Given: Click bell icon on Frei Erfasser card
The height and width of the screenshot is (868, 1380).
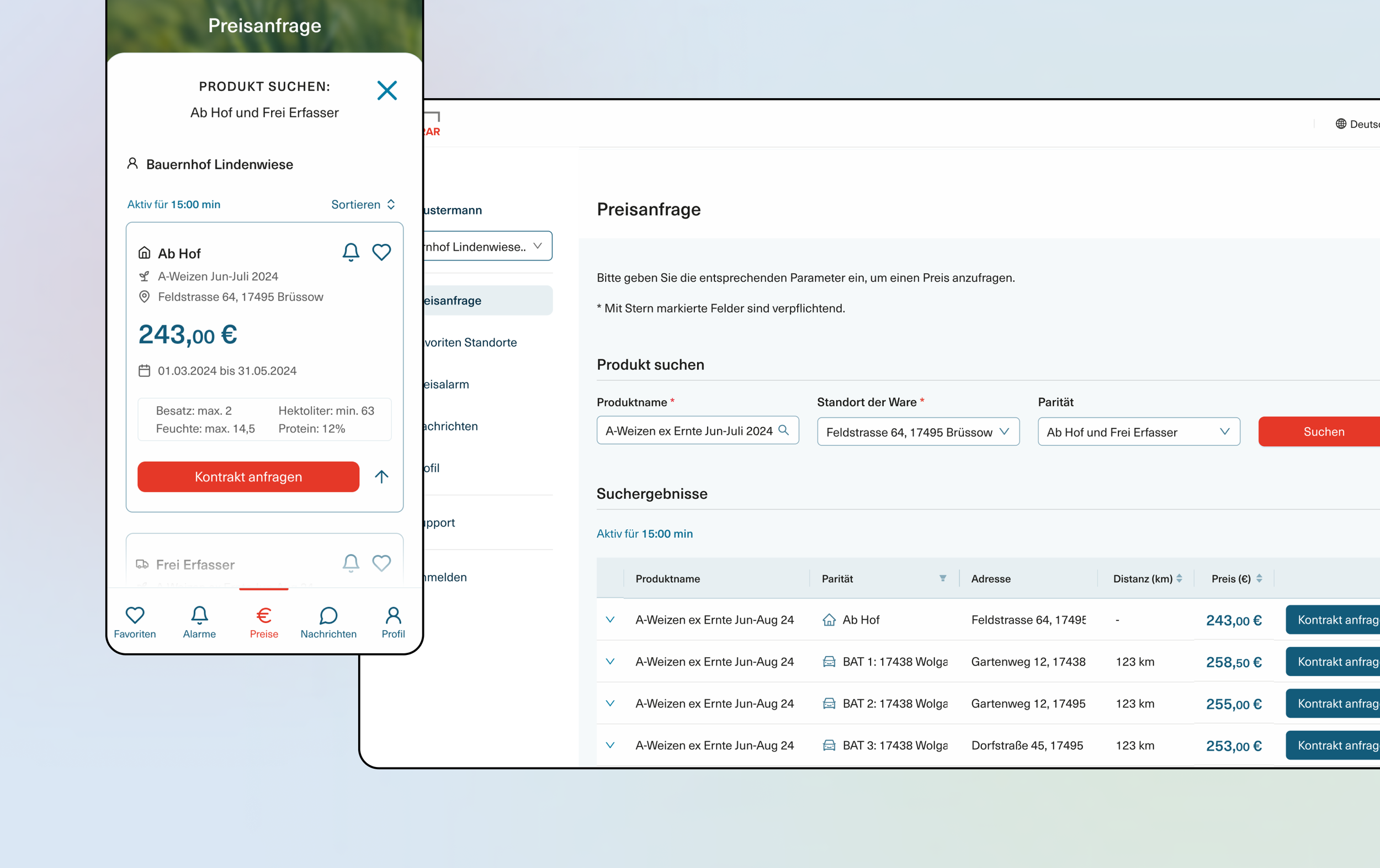Looking at the screenshot, I should pos(351,563).
